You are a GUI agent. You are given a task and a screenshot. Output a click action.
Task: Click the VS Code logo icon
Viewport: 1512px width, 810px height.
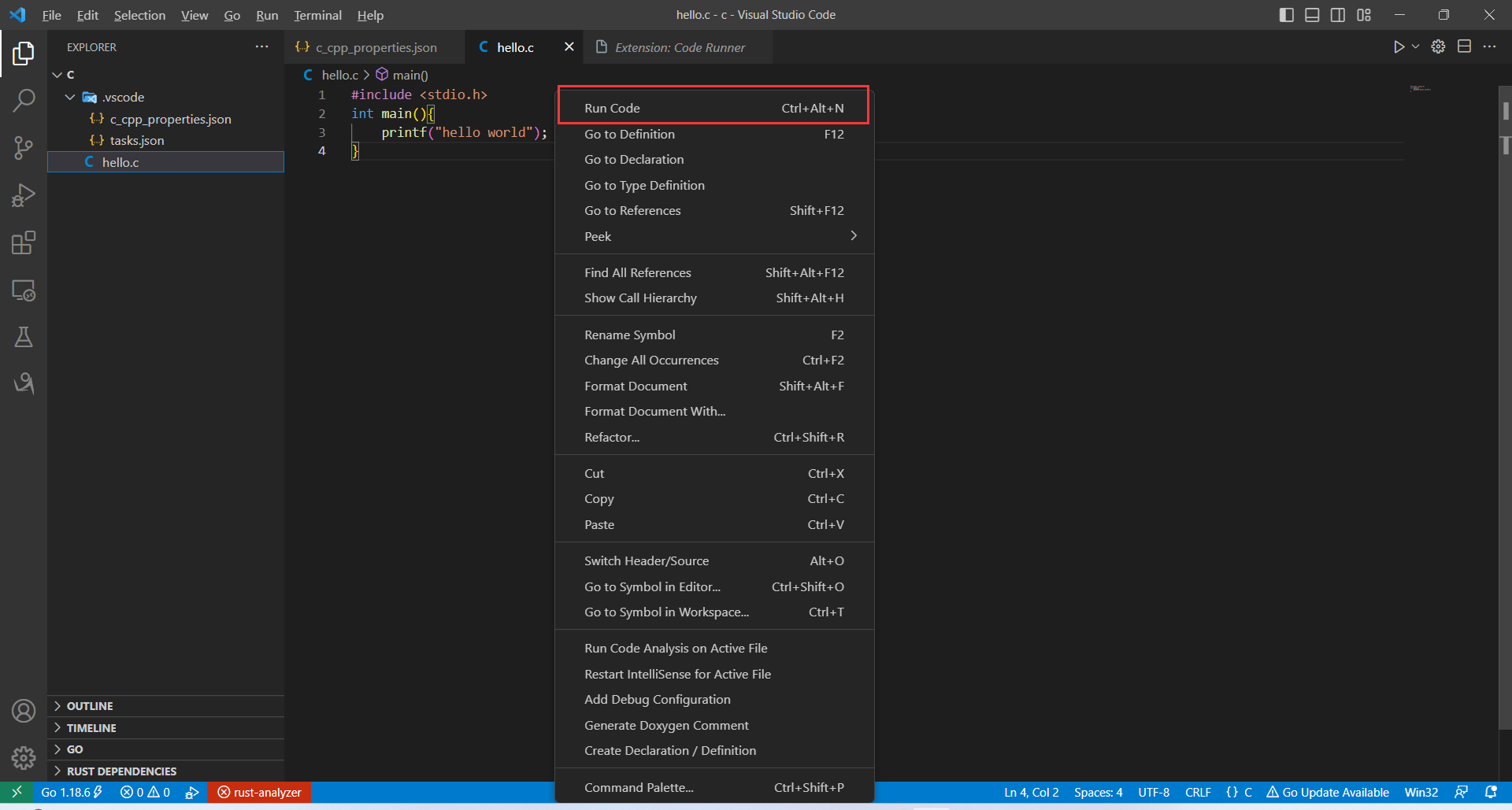coord(17,15)
